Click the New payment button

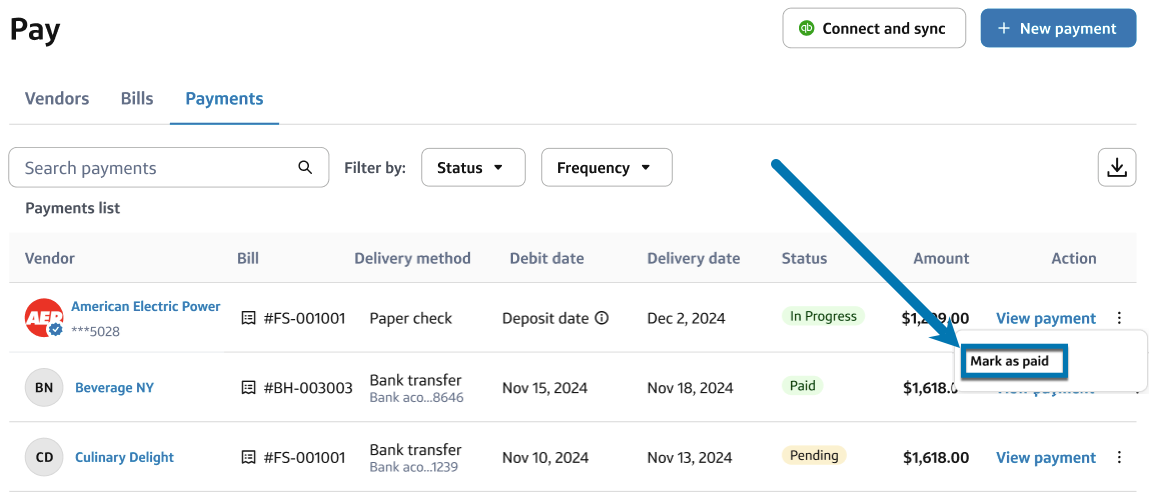click(x=1058, y=28)
